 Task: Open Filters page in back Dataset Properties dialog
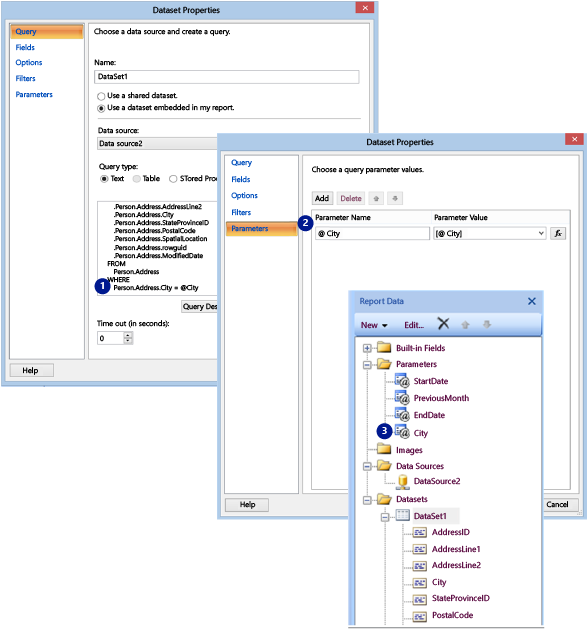[x=26, y=78]
